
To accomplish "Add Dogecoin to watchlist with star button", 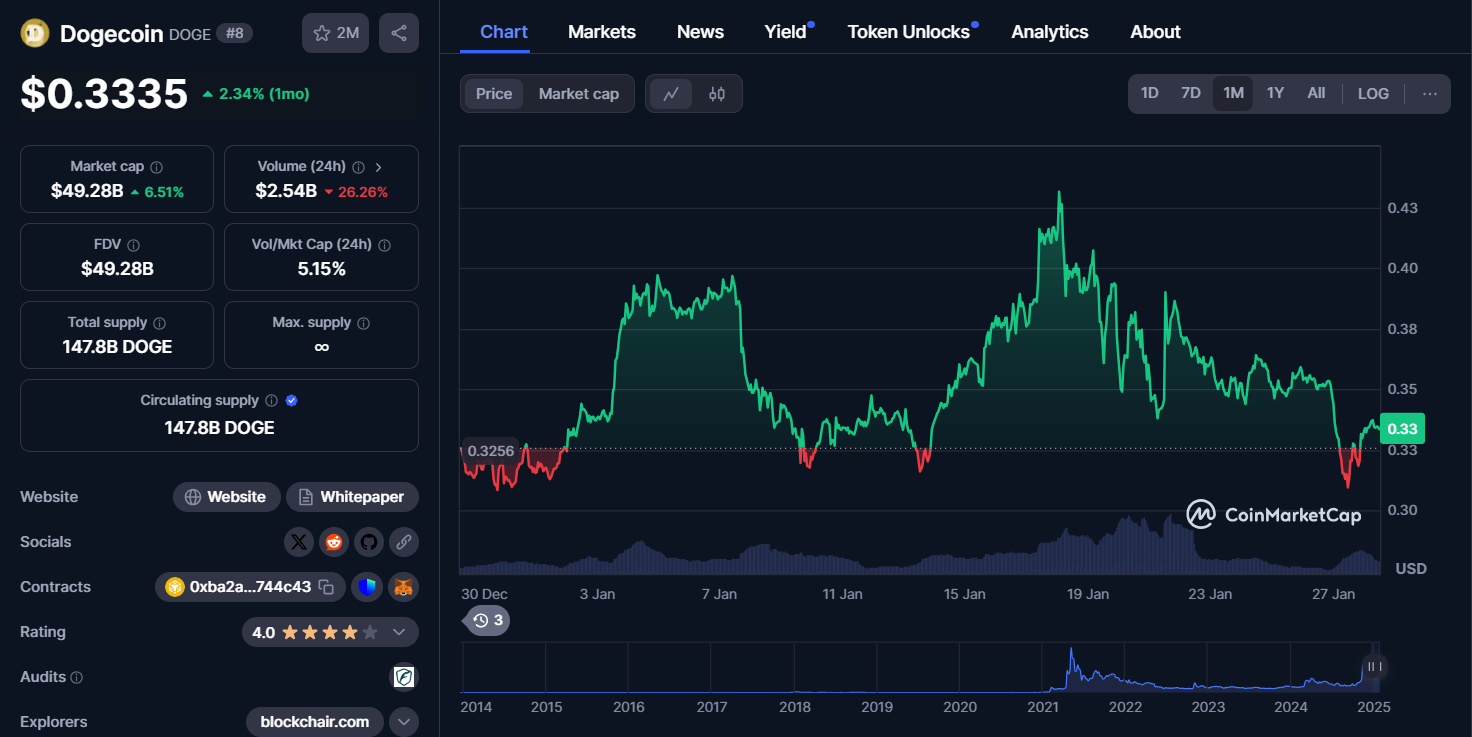I will coord(336,33).
